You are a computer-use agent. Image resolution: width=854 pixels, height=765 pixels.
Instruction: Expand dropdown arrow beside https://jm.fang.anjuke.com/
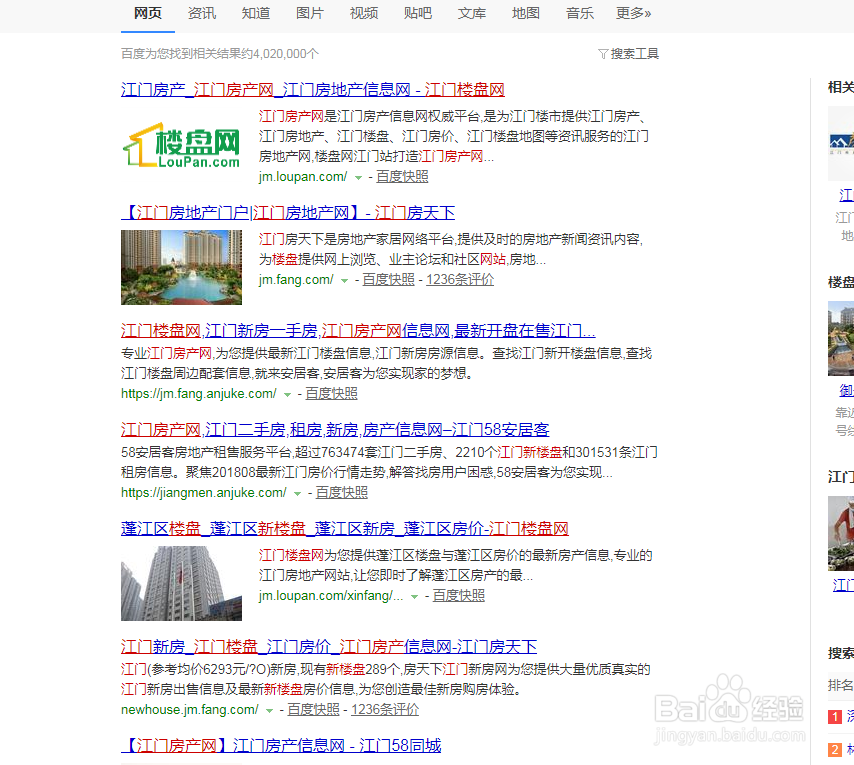[x=287, y=394]
